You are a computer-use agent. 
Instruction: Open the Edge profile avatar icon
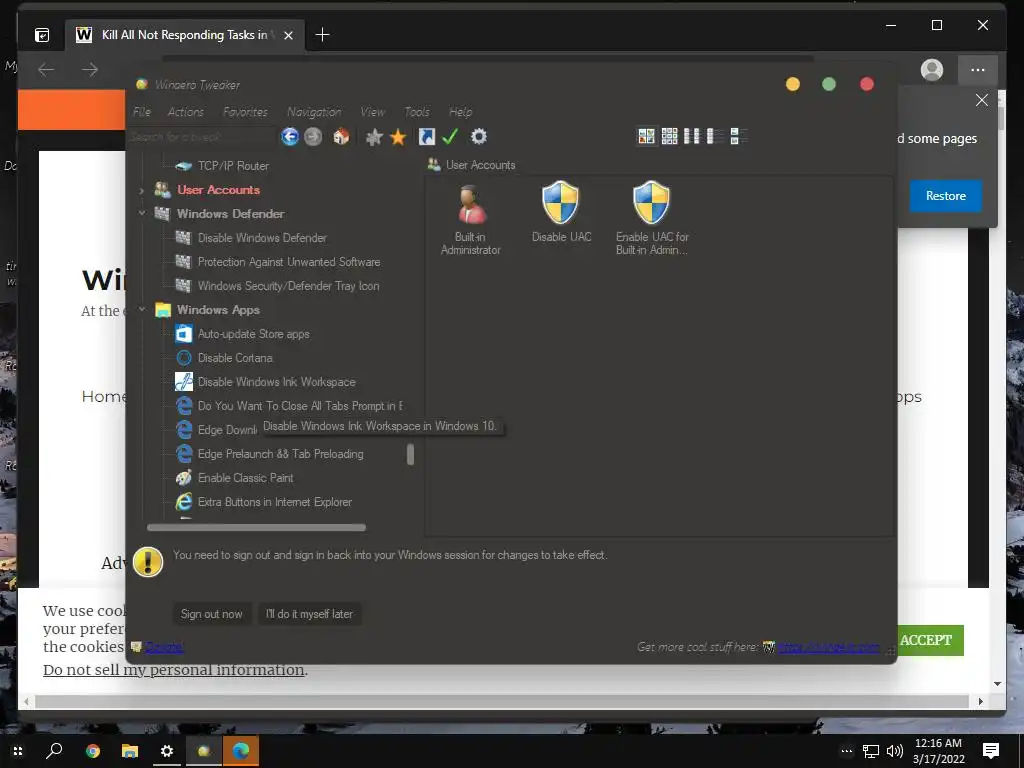coord(932,69)
